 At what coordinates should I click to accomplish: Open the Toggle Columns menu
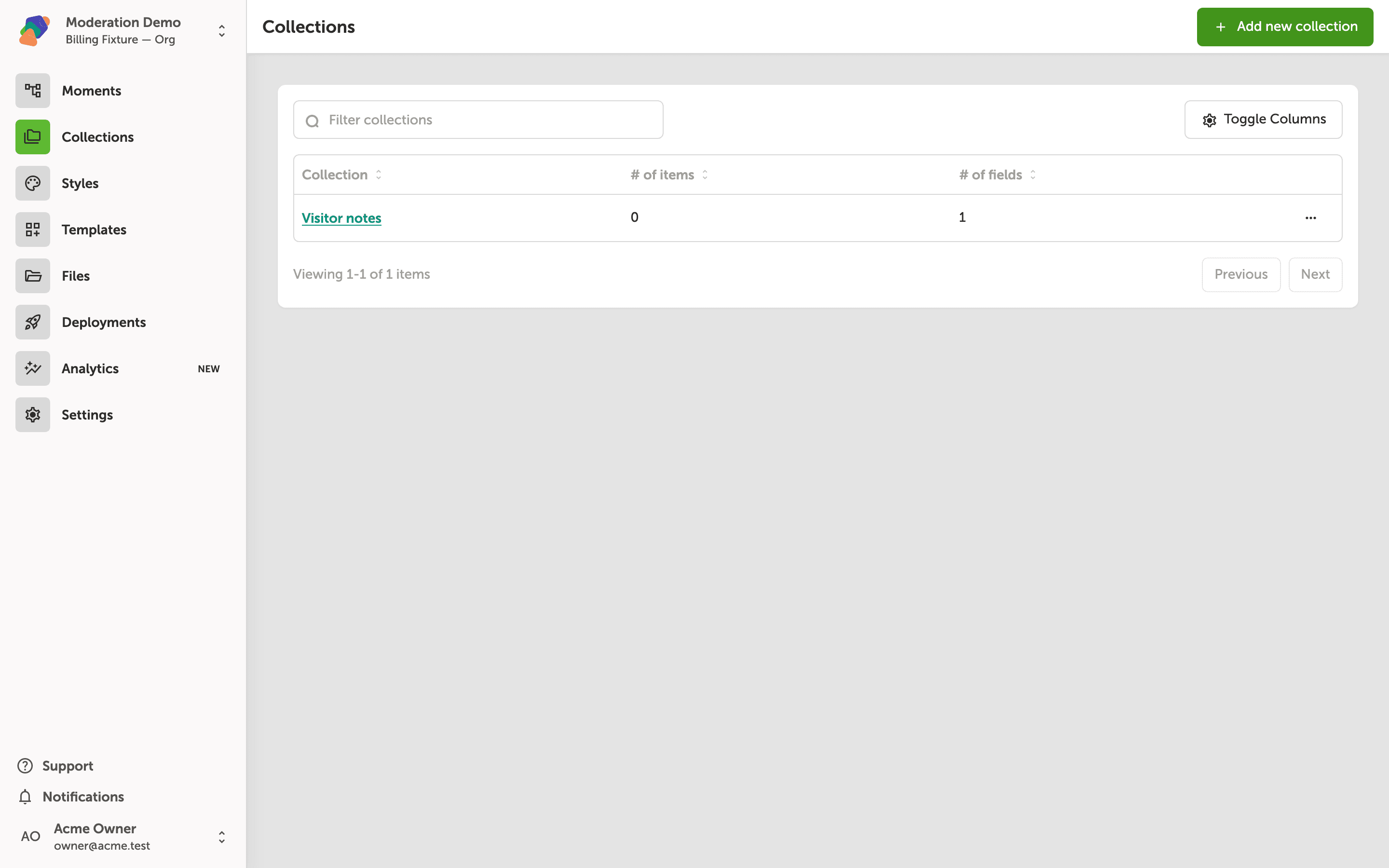tap(1263, 120)
